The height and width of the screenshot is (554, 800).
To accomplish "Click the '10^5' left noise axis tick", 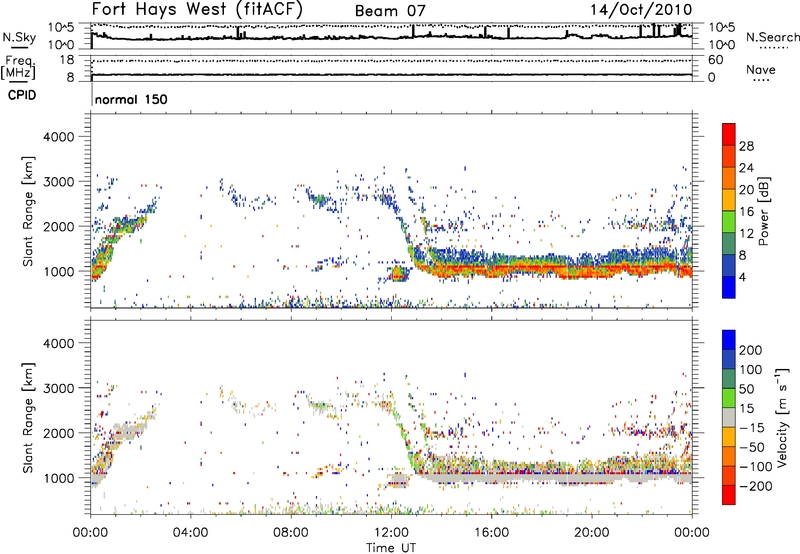I will coord(61,28).
